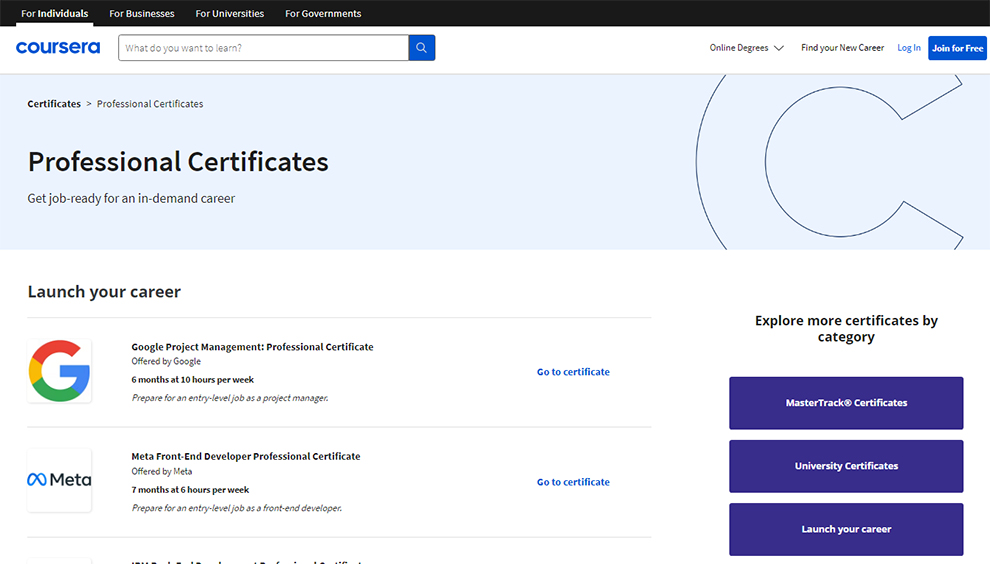Screen dimensions: 990x564
Task: Open Meta Front-End Developer certificate title
Action: coord(246,456)
